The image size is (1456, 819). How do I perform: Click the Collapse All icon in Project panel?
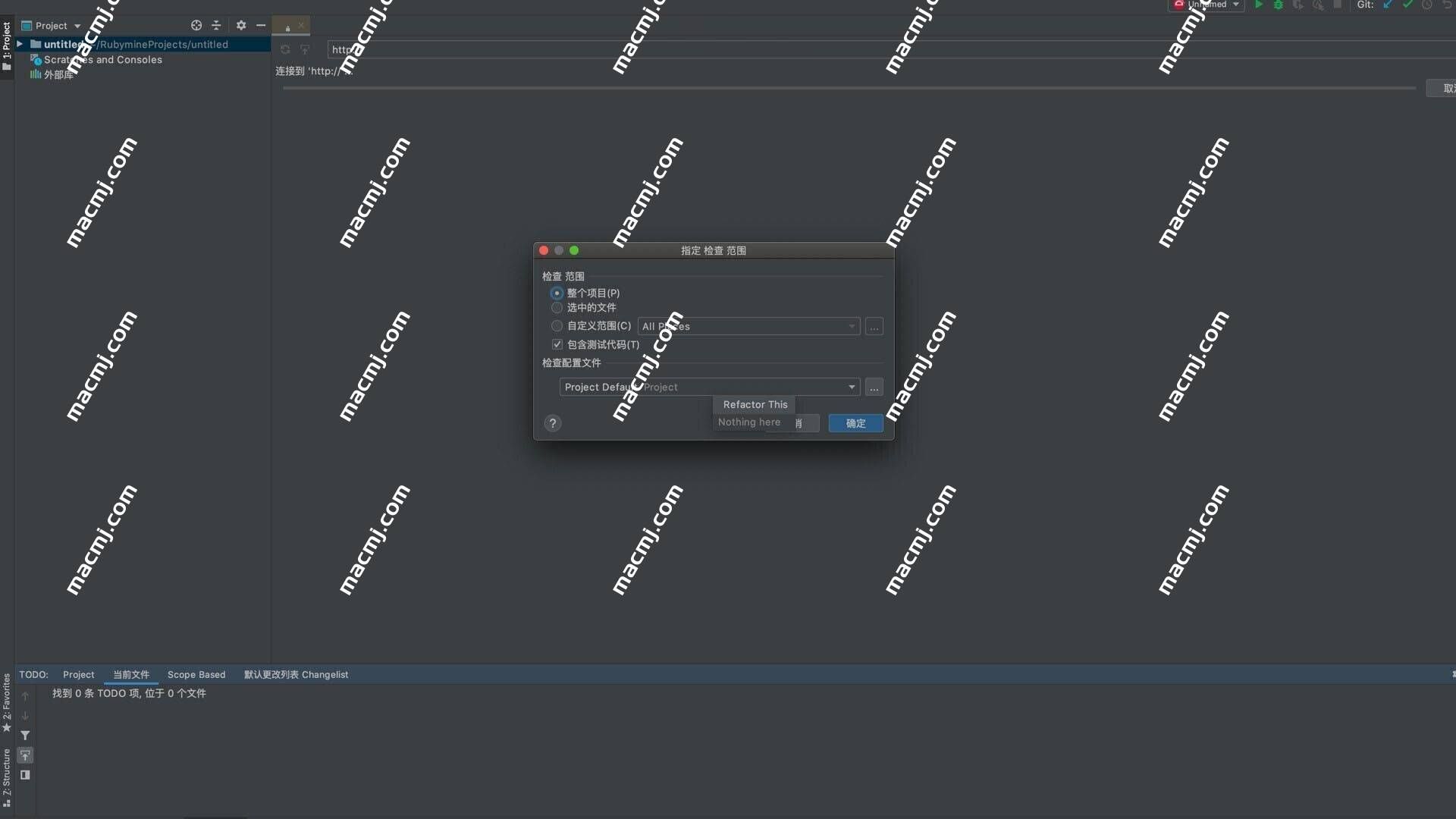tap(216, 25)
